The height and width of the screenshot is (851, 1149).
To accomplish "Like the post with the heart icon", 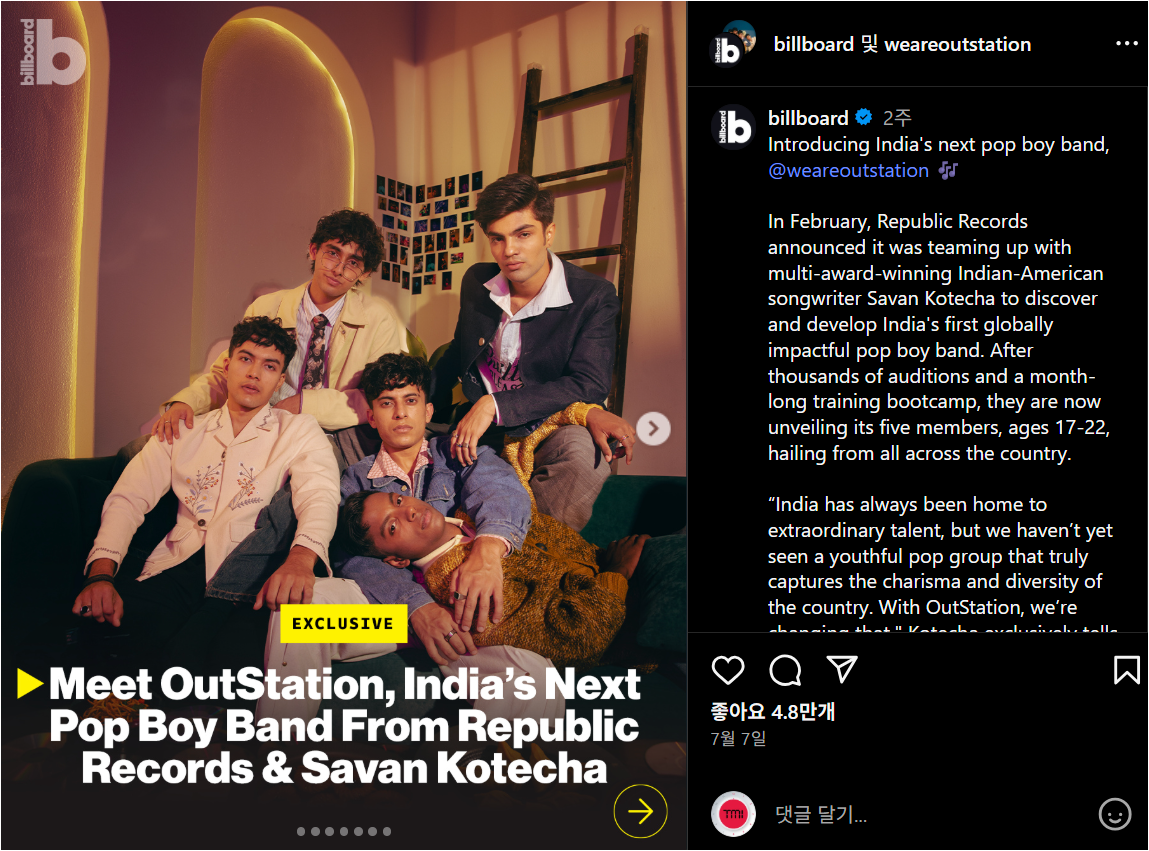I will pyautogui.click(x=728, y=670).
